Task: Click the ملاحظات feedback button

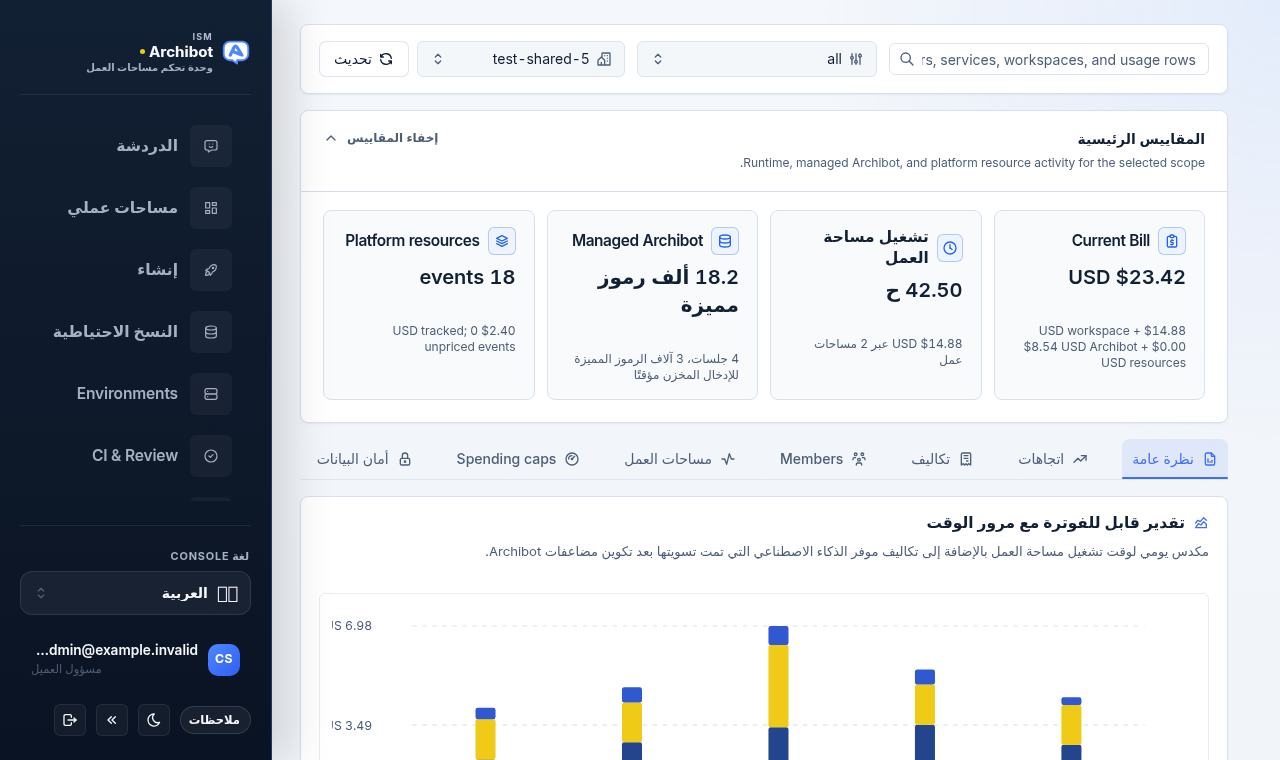Action: click(215, 720)
